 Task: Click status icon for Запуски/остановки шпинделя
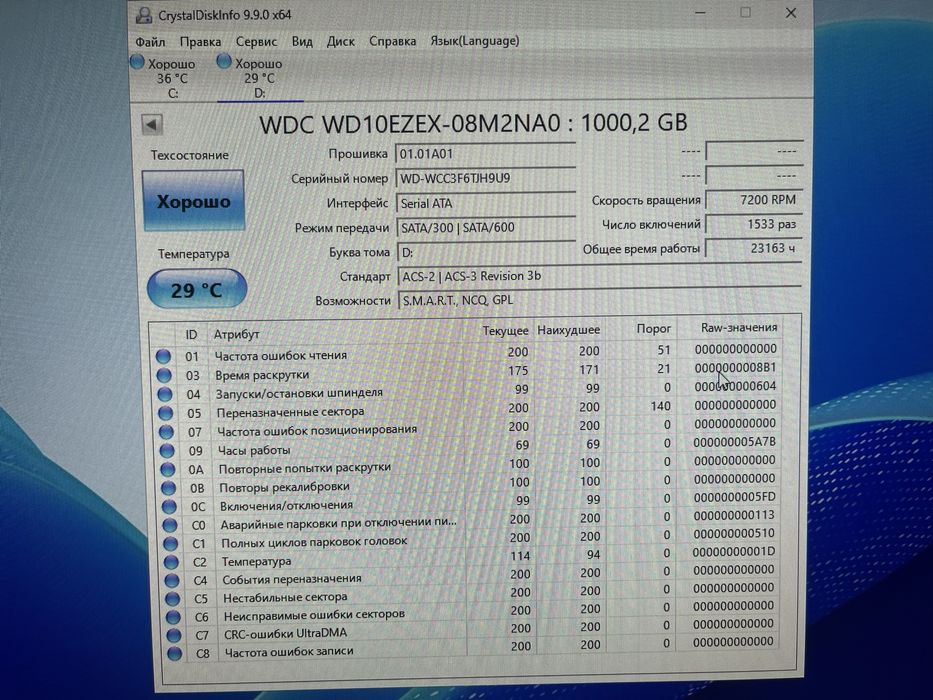coord(164,395)
